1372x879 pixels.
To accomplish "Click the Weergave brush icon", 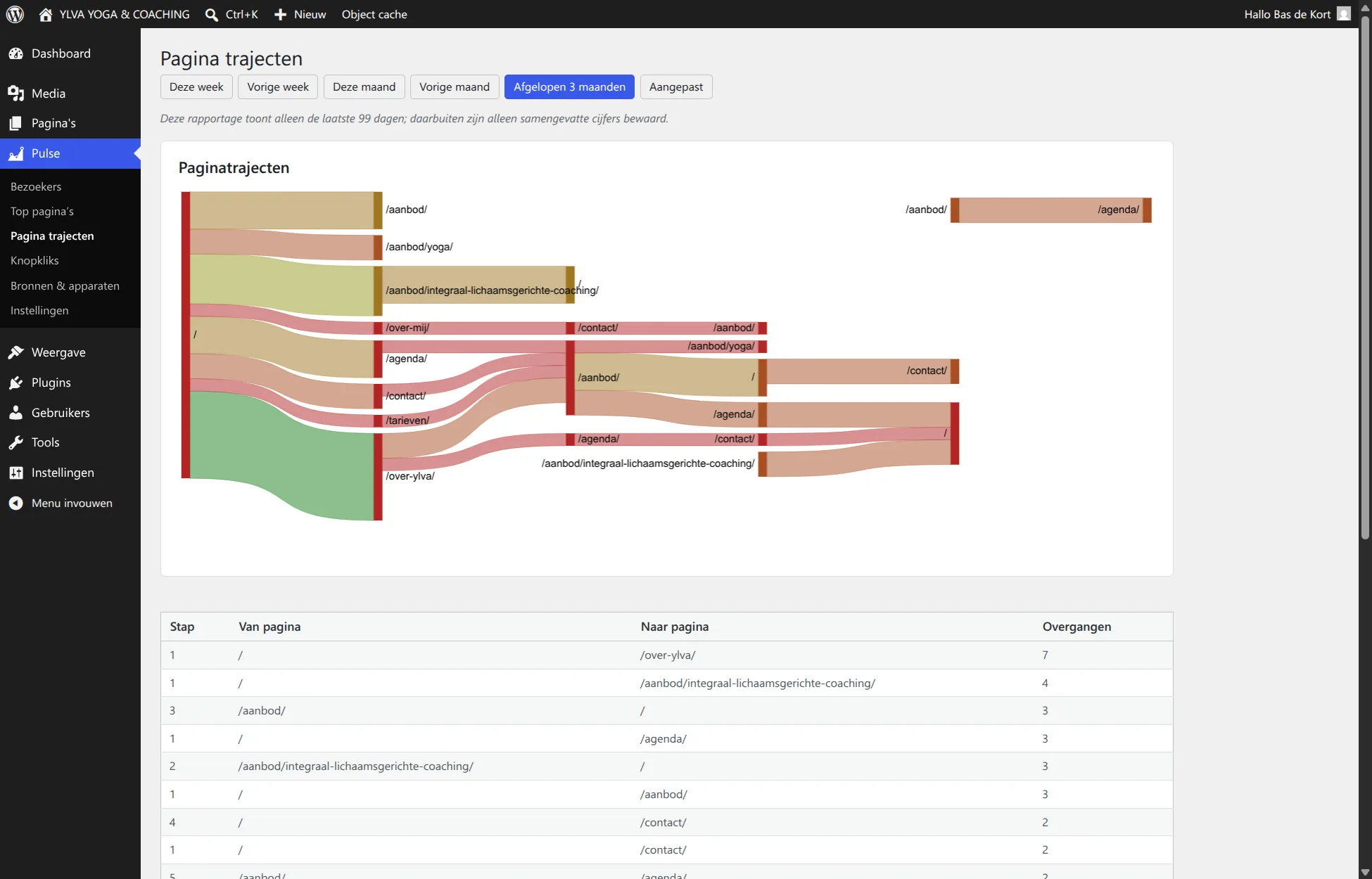I will tap(16, 352).
